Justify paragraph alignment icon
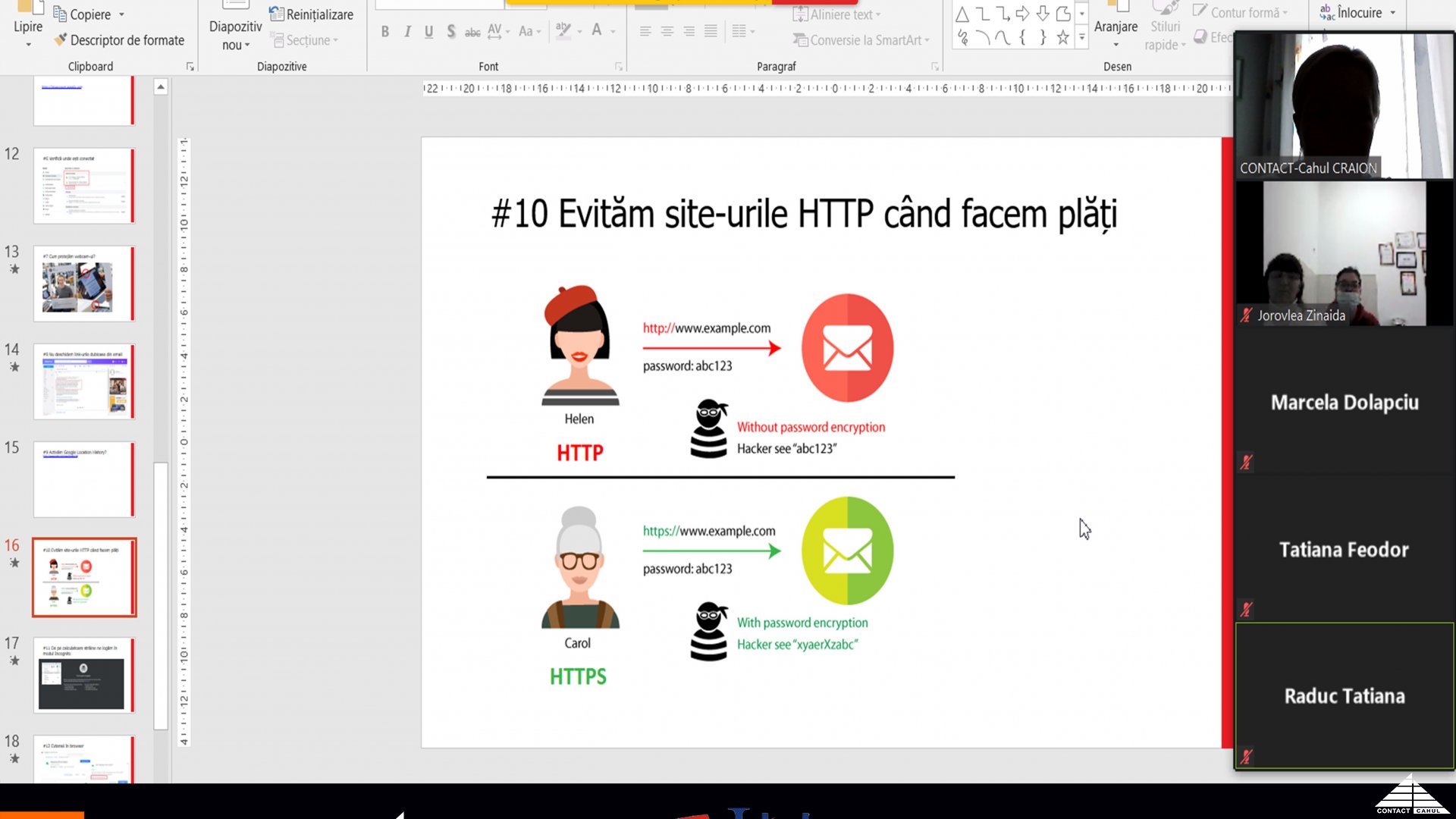Screen dimensions: 1456x819 (711, 32)
